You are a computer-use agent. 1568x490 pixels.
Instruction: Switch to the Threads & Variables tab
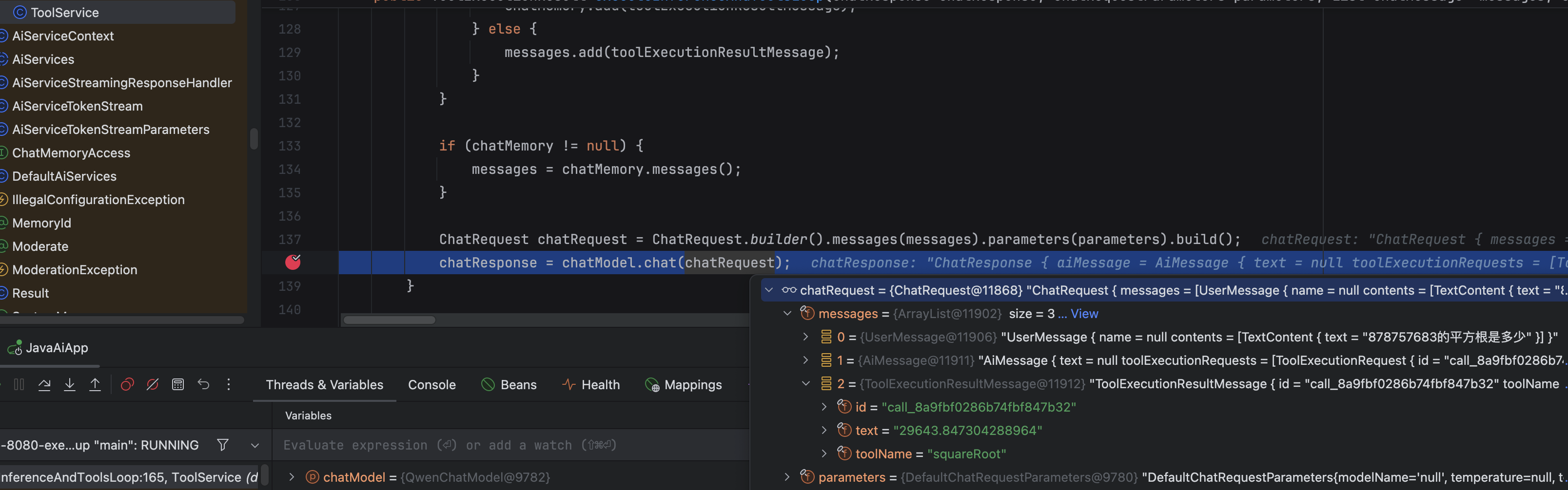[x=324, y=385]
